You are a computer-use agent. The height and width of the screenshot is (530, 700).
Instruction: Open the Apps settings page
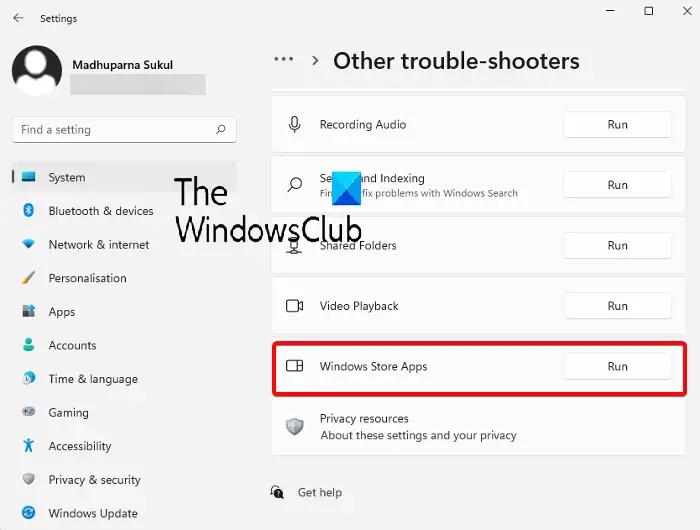pos(124,311)
